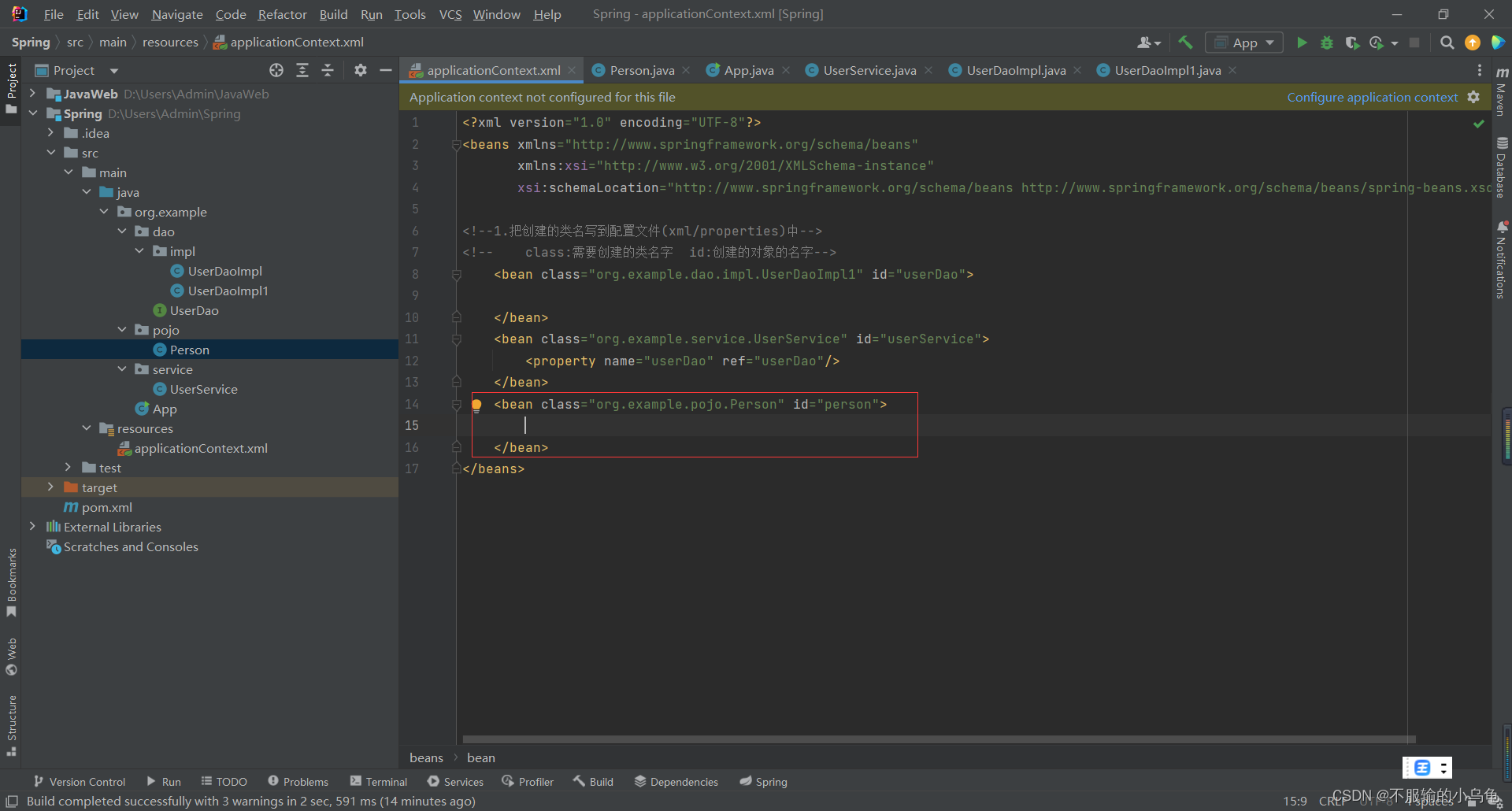Click resources in the path breadcrumb bar
Image resolution: width=1512 pixels, height=811 pixels.
(x=170, y=43)
